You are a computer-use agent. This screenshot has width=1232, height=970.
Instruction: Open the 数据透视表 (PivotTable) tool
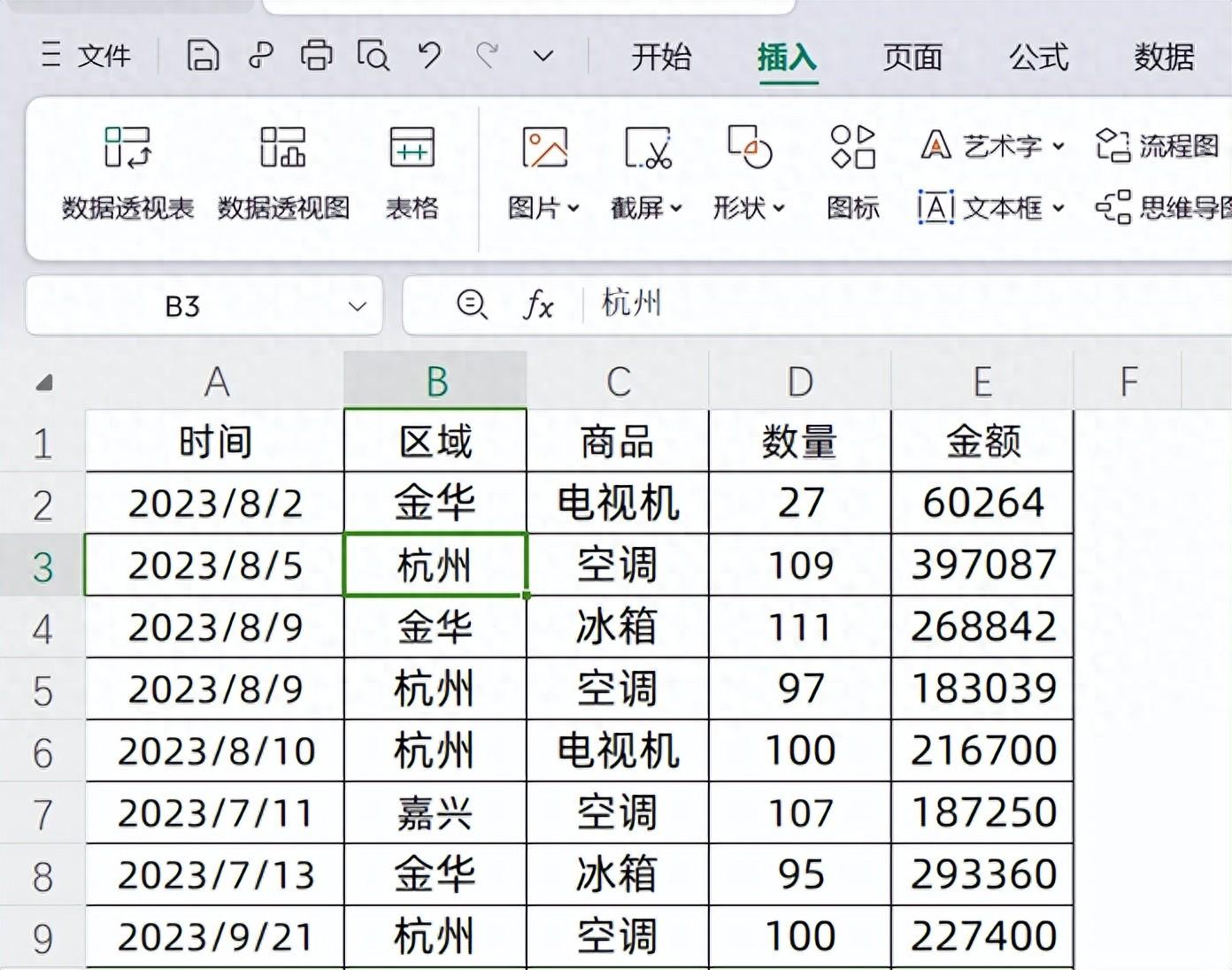128,173
